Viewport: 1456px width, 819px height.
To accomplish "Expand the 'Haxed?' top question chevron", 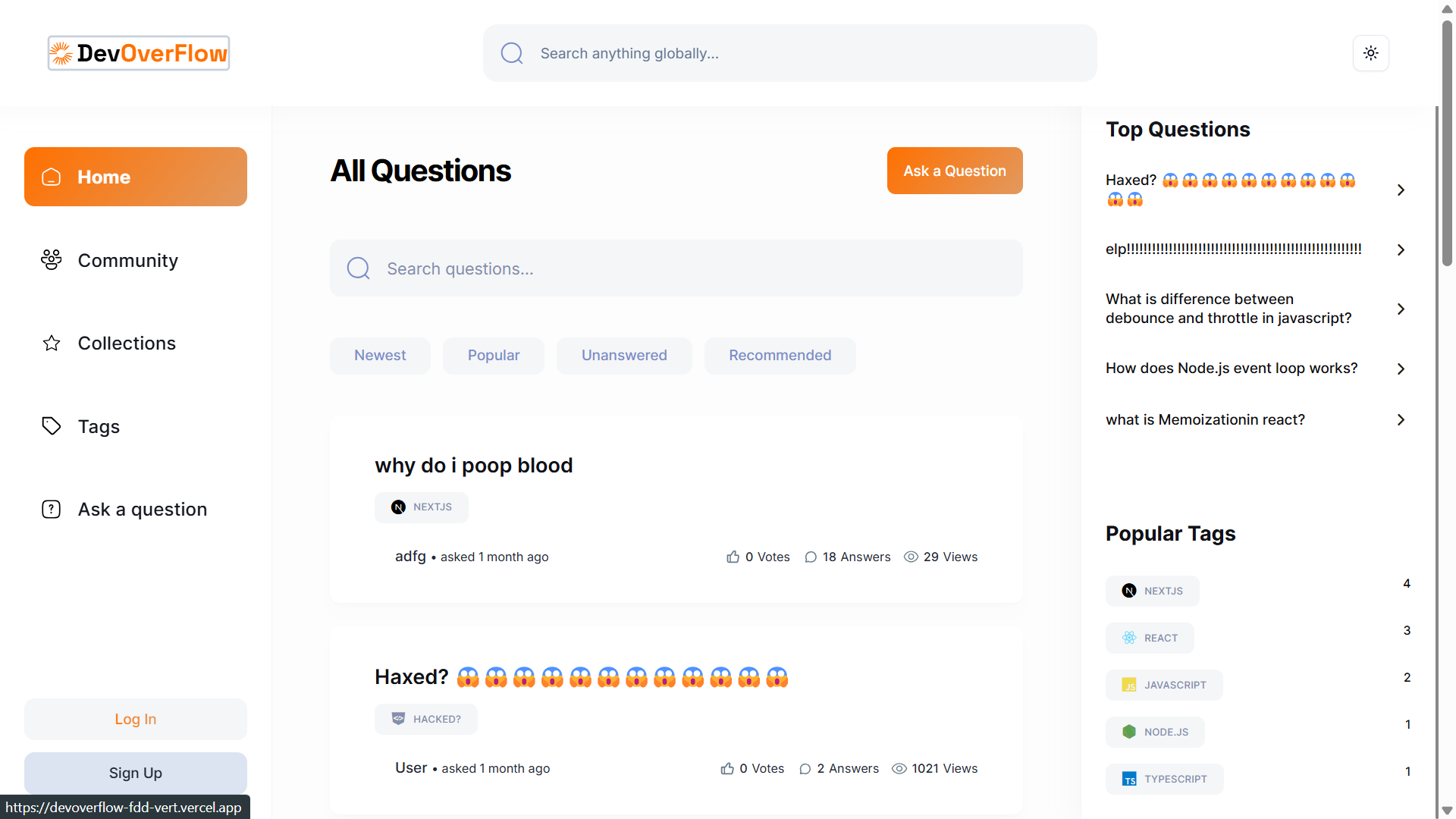I will point(1401,190).
